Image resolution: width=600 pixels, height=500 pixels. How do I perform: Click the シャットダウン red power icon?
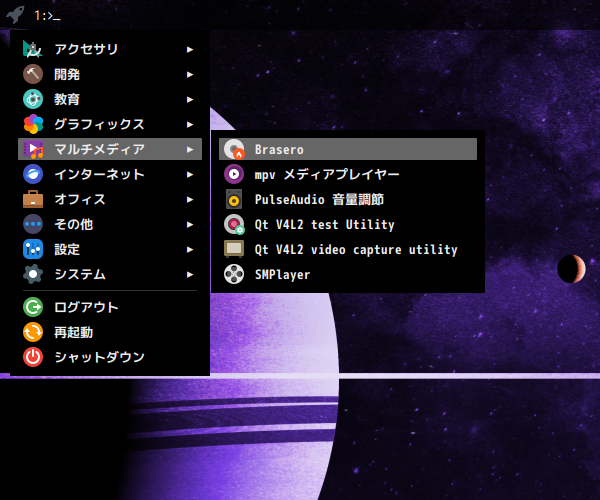(x=33, y=357)
